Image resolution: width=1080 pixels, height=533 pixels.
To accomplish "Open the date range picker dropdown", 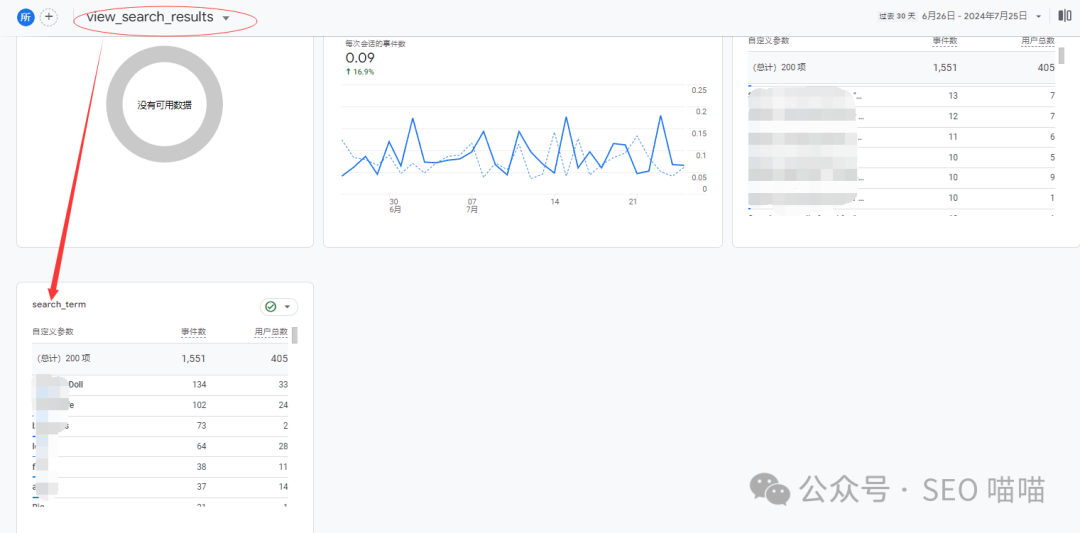I will click(x=1038, y=16).
